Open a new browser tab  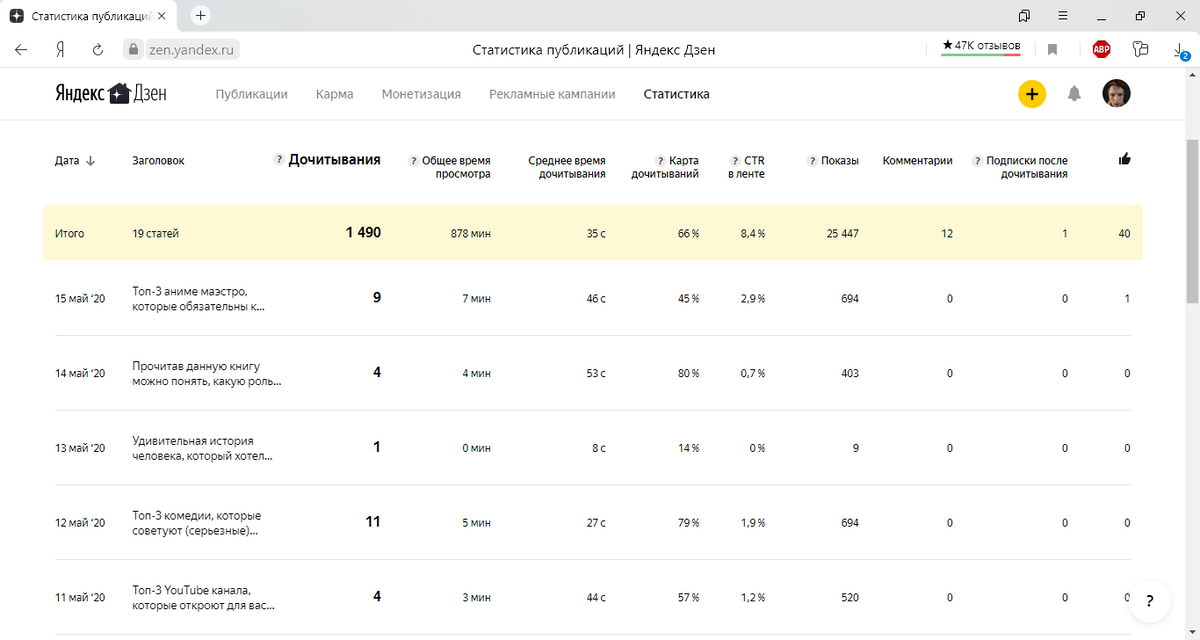pos(201,16)
